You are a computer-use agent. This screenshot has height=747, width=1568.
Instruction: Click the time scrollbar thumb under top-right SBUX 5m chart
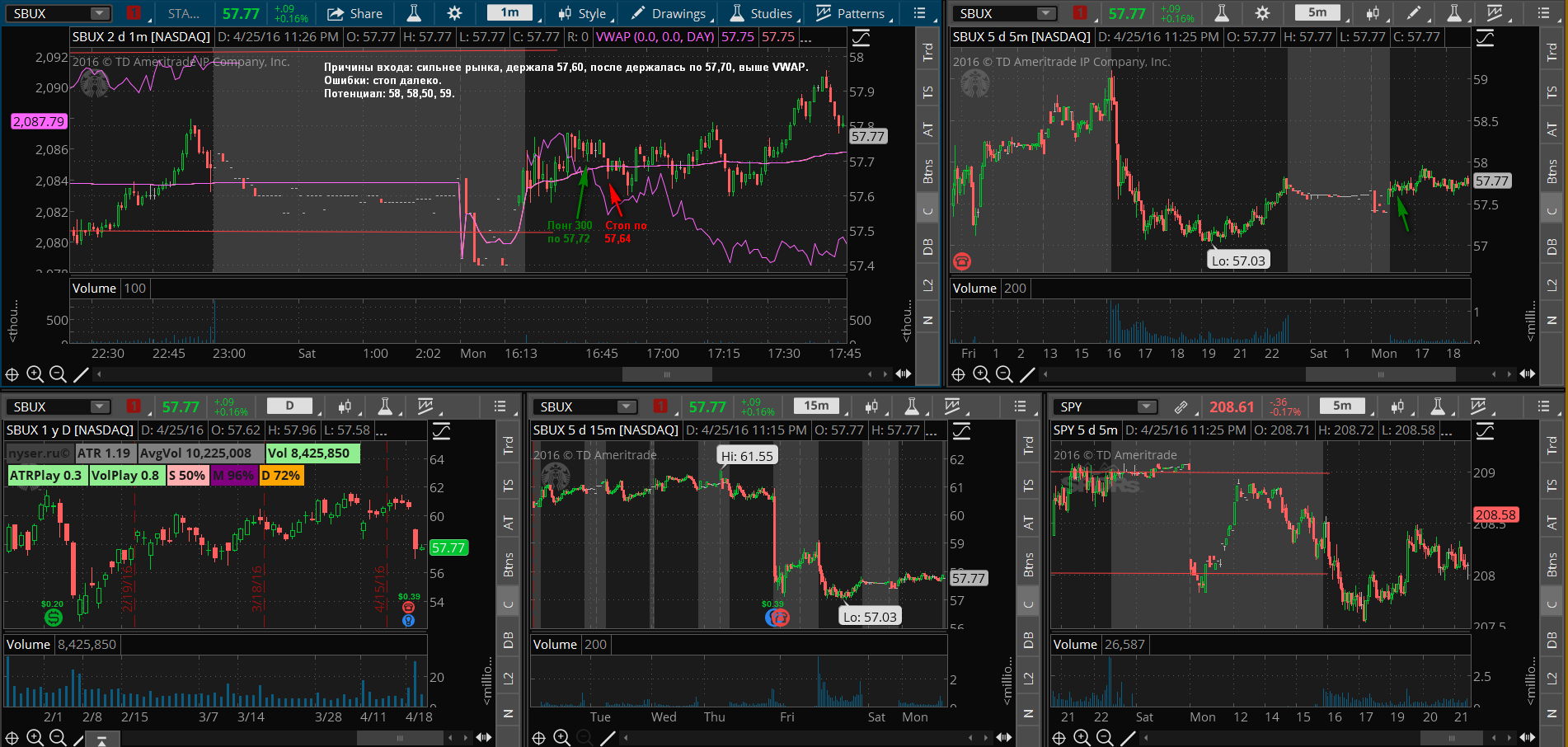[1380, 374]
